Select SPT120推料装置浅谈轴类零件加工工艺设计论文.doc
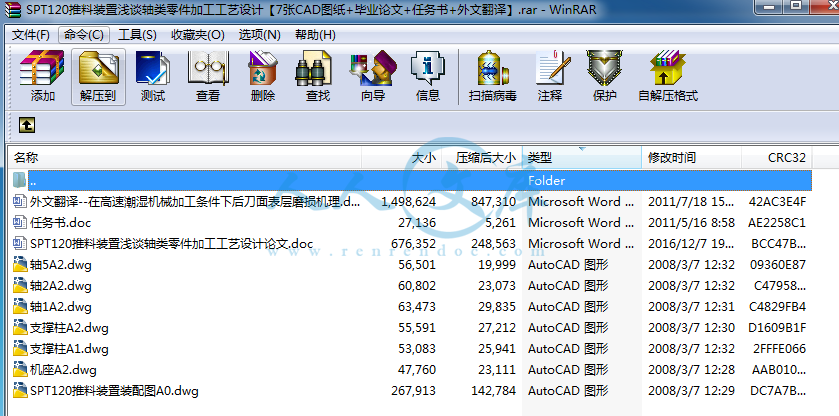The height and width of the screenshot is (416, 839). [x=172, y=244]
